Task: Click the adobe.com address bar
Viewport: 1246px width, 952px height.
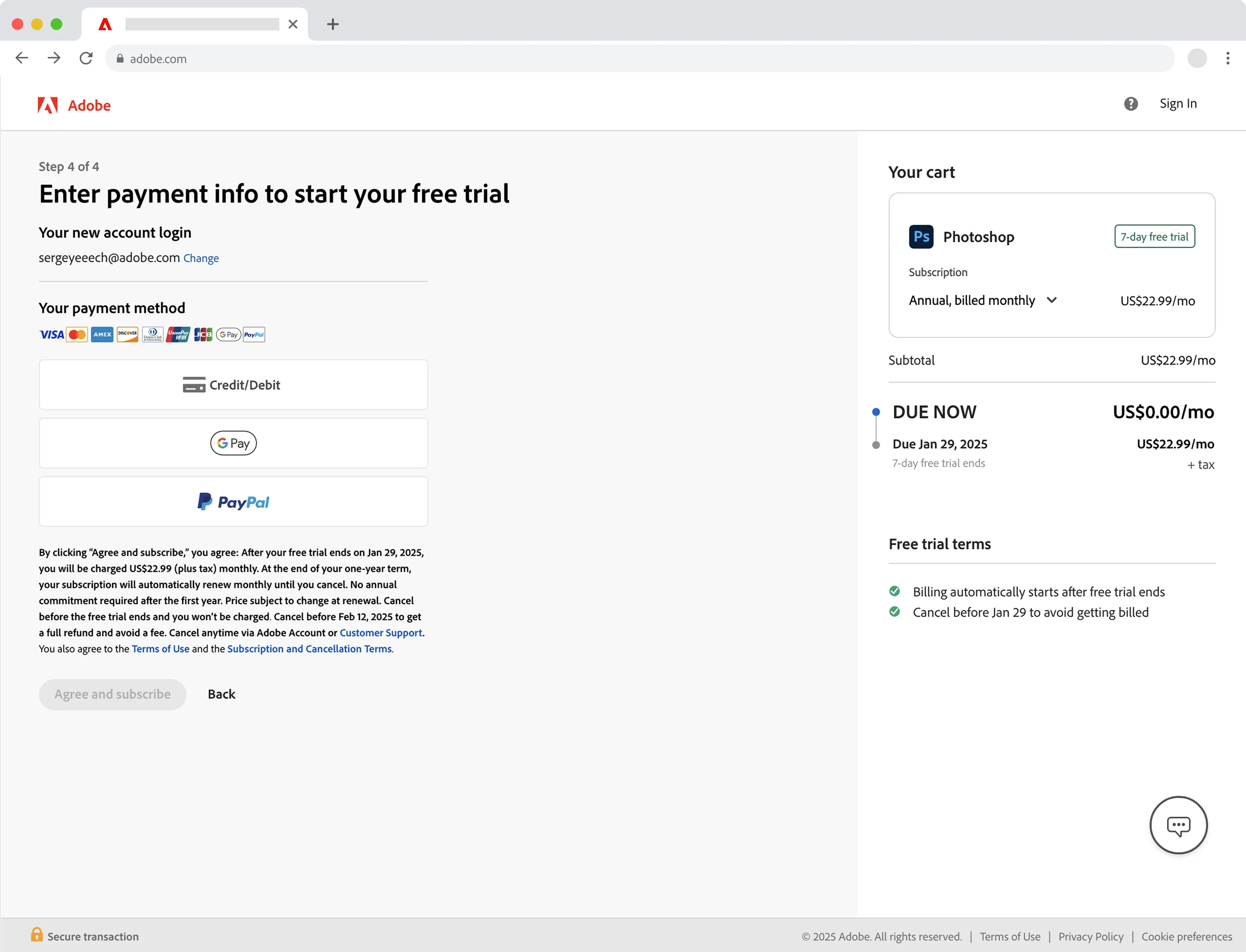Action: pos(640,58)
